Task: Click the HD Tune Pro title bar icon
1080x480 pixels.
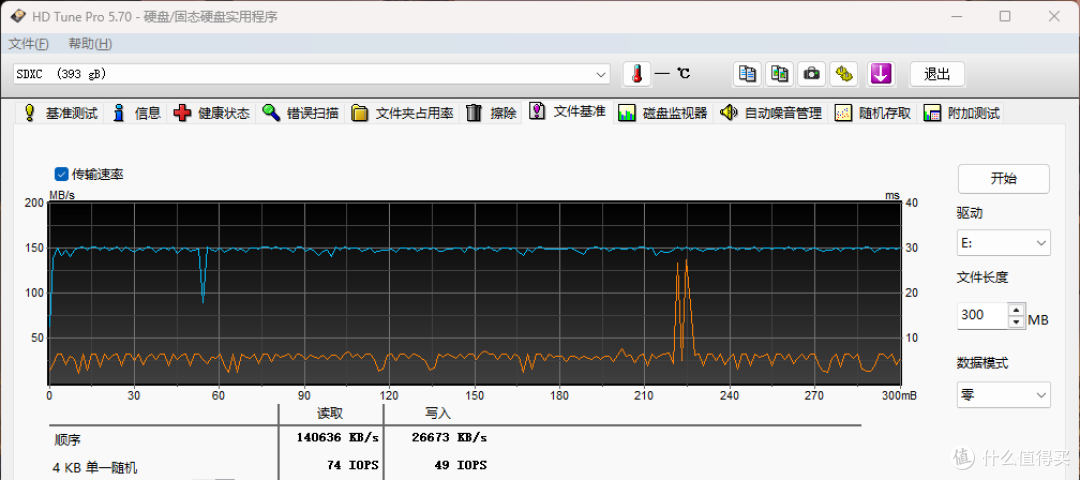Action: coord(17,17)
